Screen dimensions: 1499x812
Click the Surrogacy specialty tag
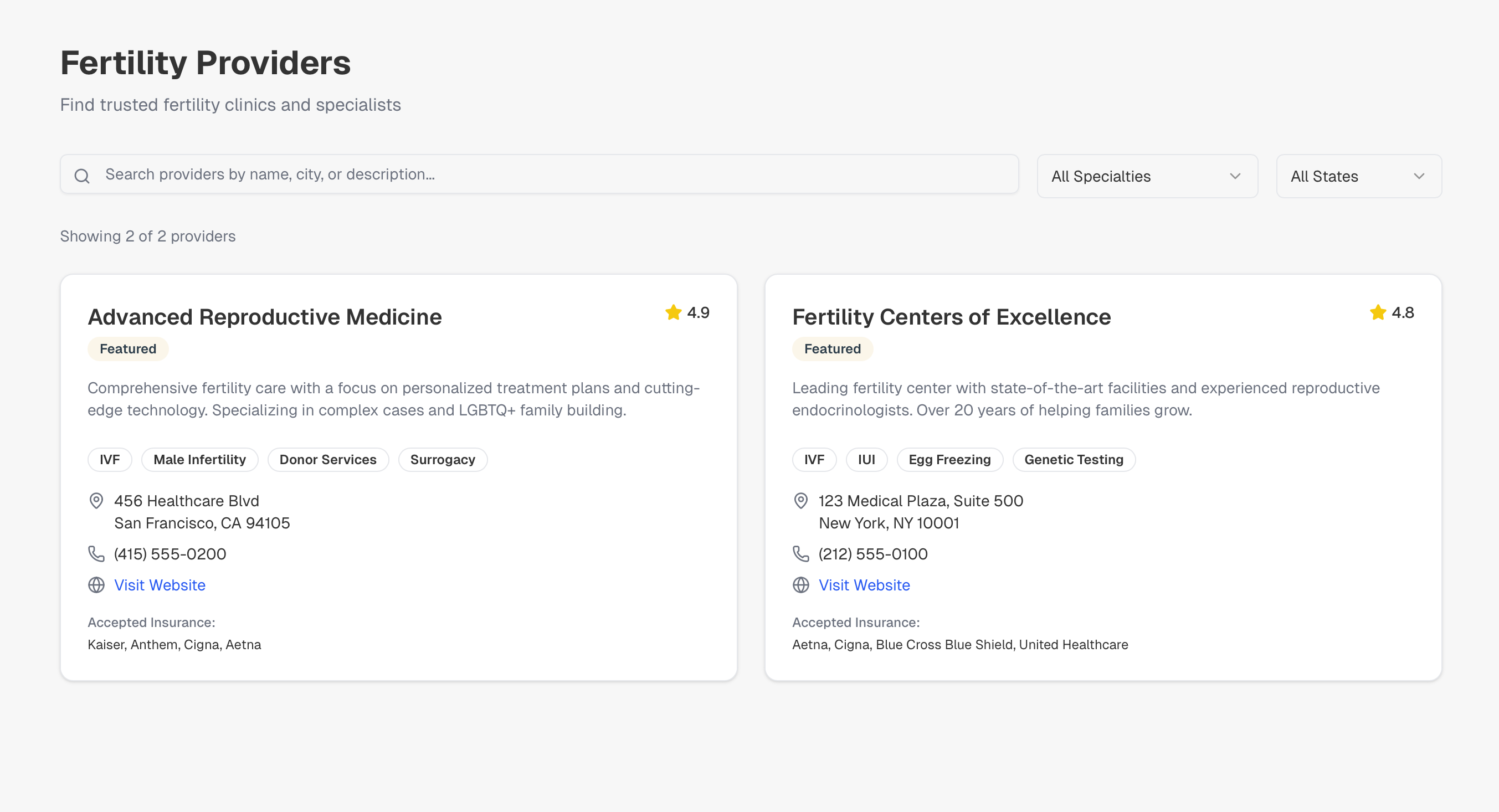tap(442, 460)
